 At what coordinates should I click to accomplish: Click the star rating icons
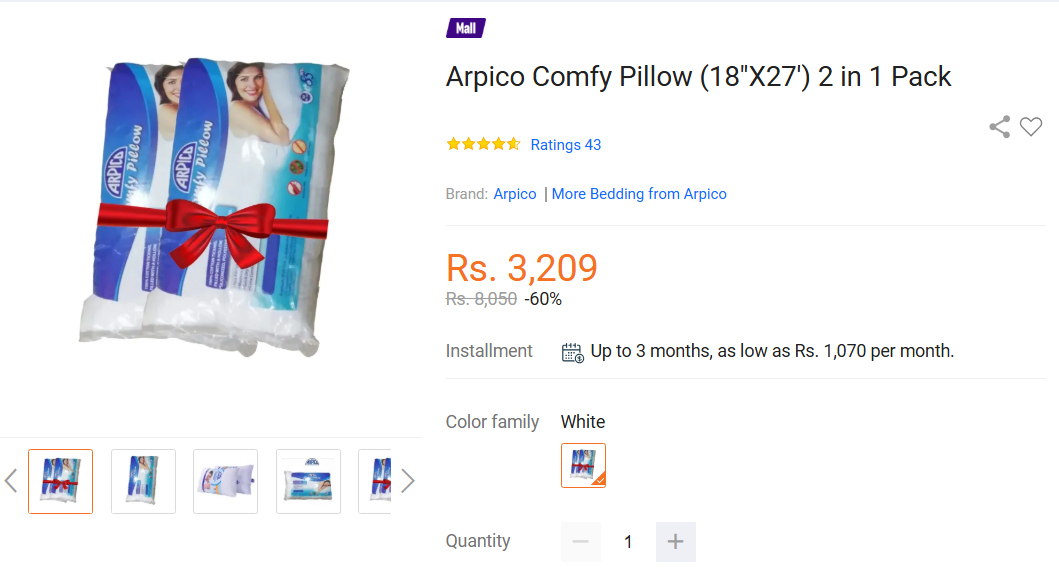click(483, 144)
